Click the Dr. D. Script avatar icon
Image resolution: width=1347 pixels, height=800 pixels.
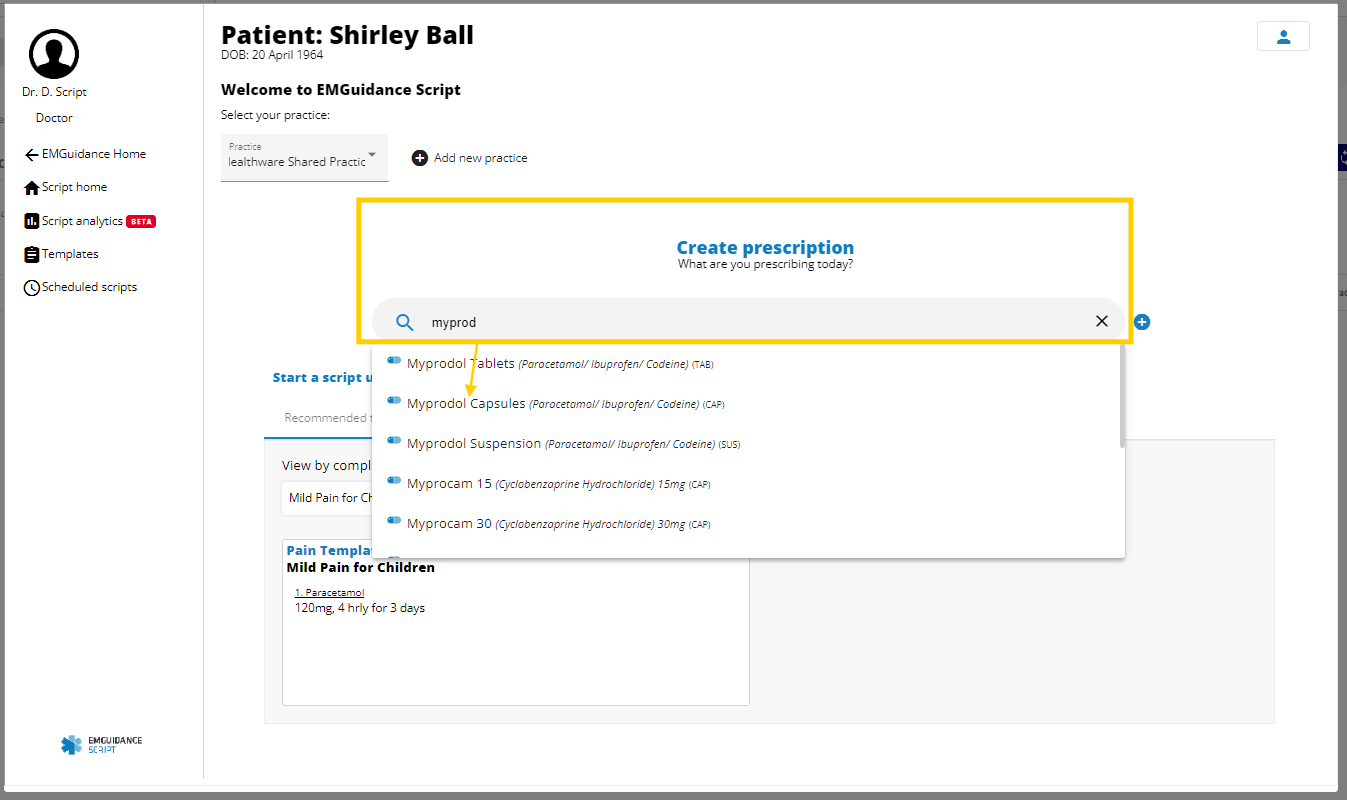coord(54,54)
